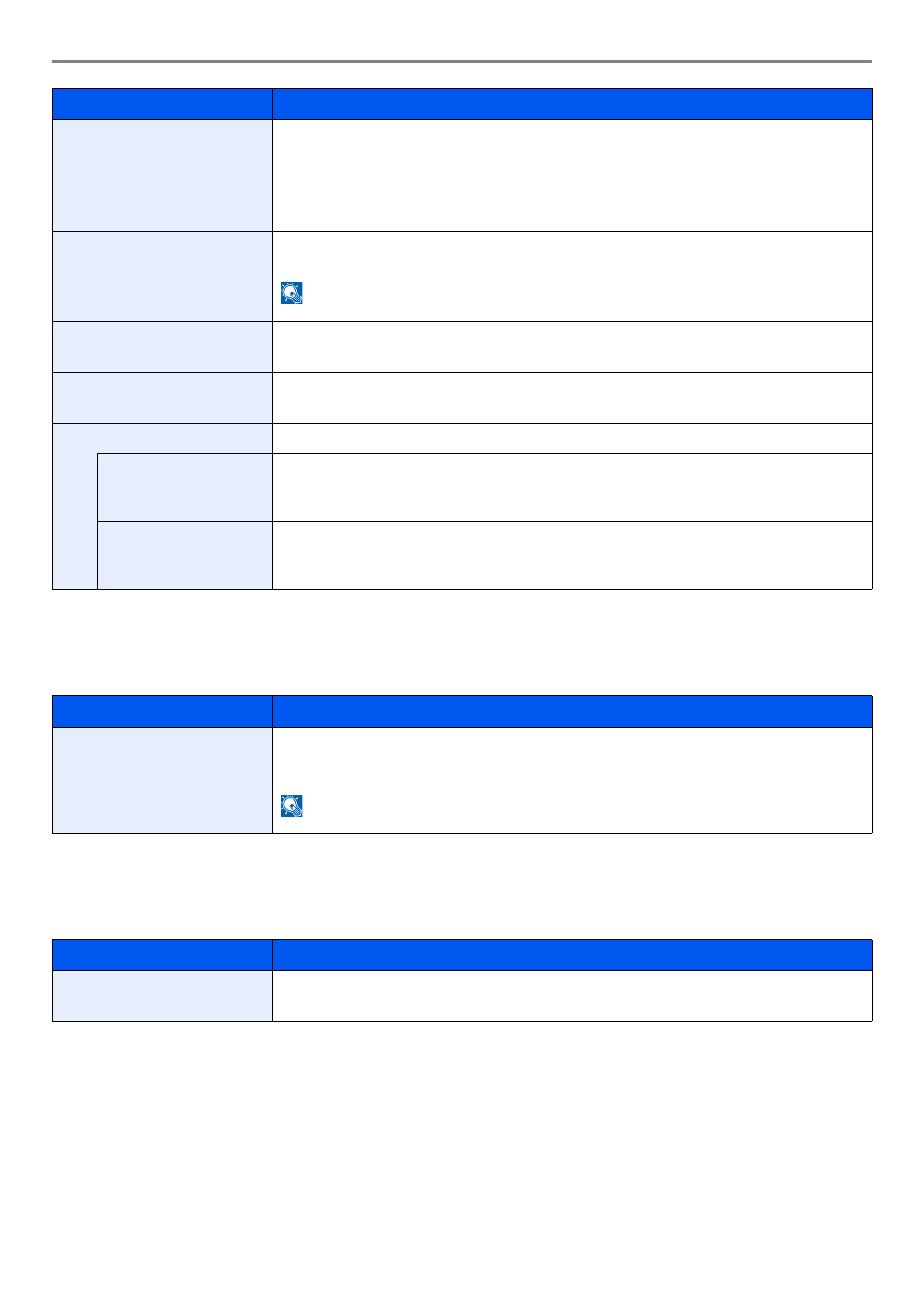The image size is (924, 1308).
Task: Click the white description cell of the first nested sub-item
Action: [x=572, y=487]
